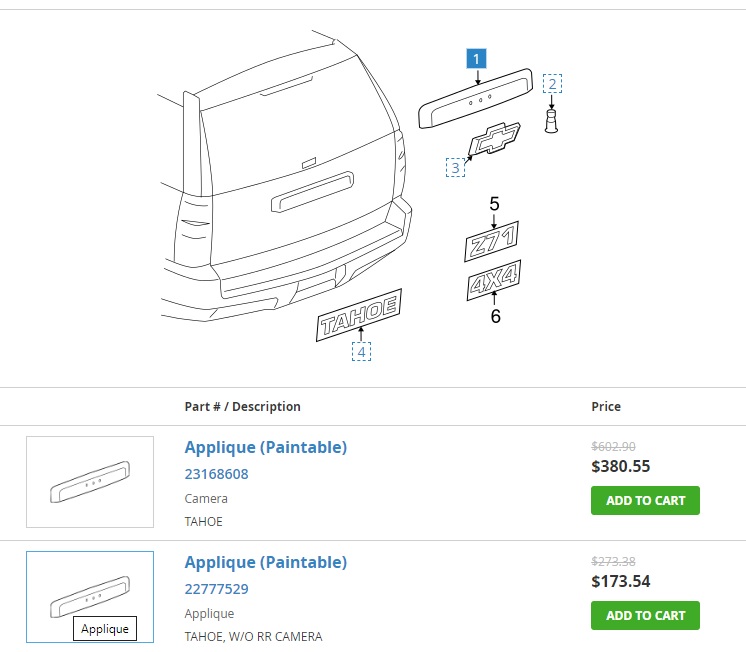Open part number 22777529 link
The width and height of the screenshot is (746, 652).
pyautogui.click(x=216, y=589)
